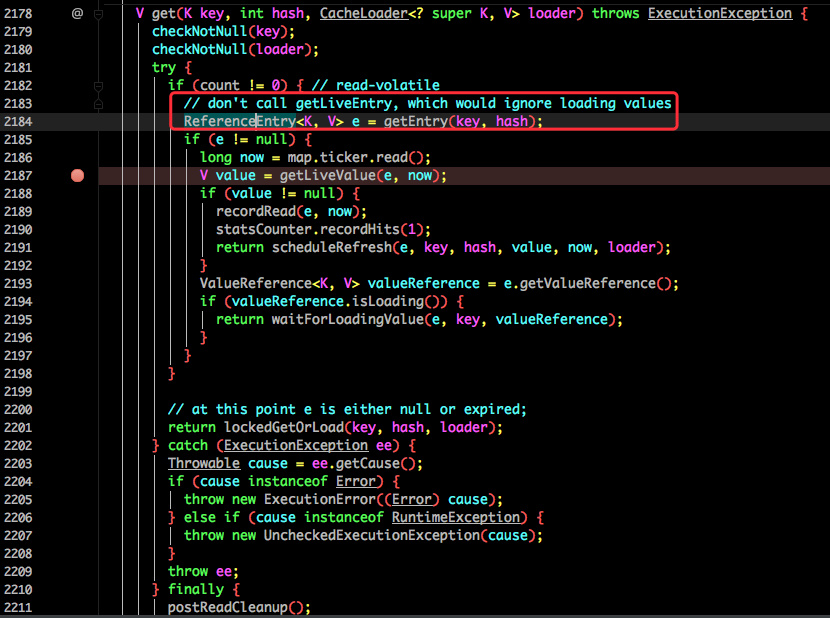
Task: Open the underlined CacheLoader class reference
Action: 364,13
